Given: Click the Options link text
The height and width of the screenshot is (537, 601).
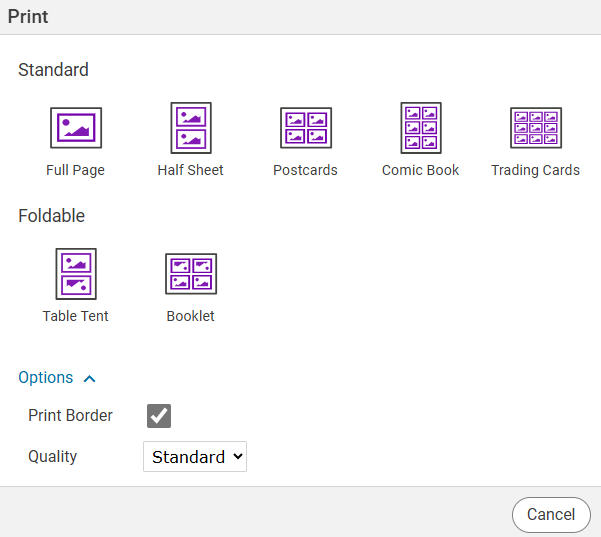Looking at the screenshot, I should point(46,378).
